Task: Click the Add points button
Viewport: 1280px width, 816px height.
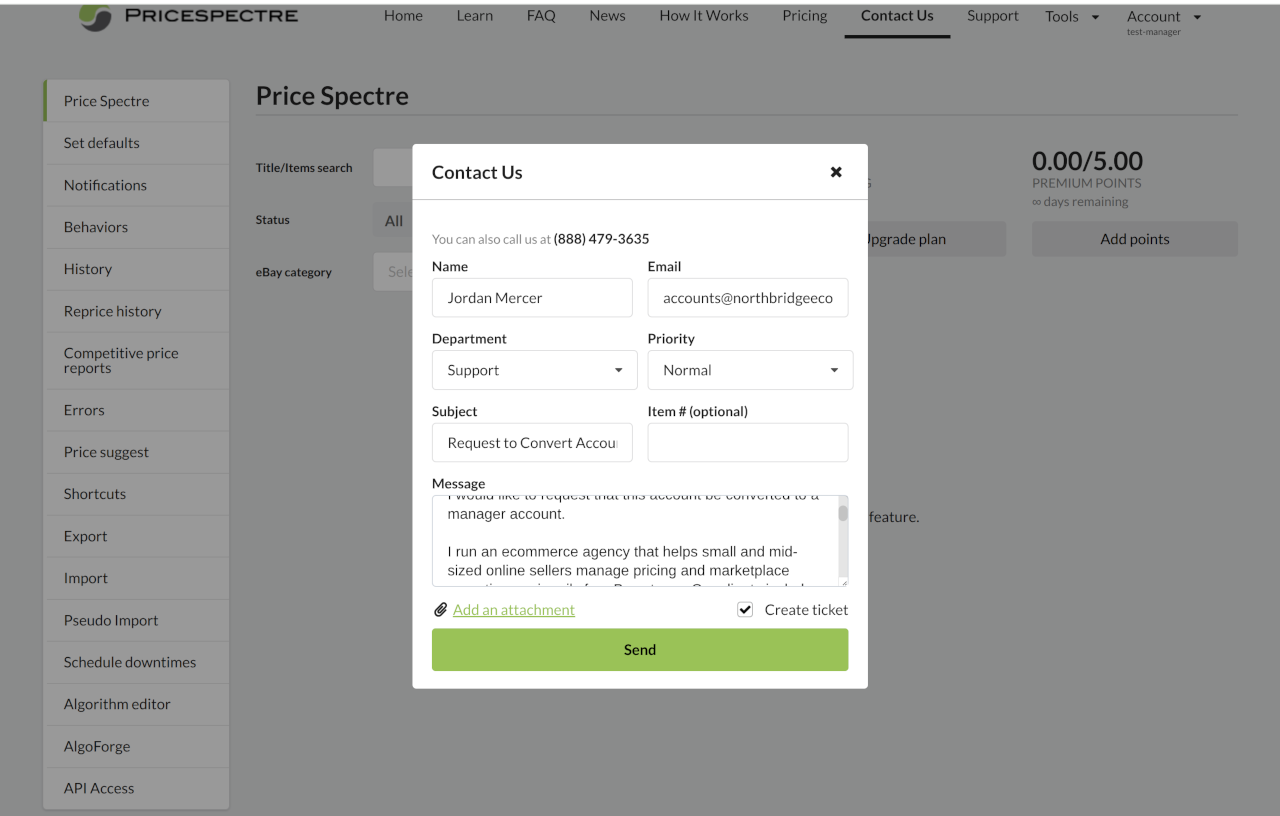Action: 1134,239
